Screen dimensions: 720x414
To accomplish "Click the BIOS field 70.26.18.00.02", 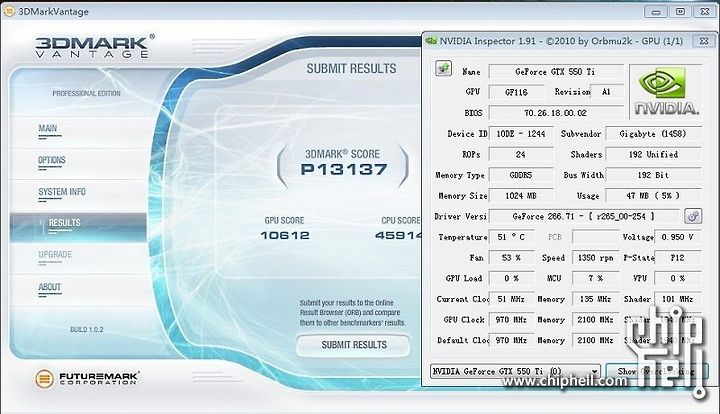I will 556,112.
